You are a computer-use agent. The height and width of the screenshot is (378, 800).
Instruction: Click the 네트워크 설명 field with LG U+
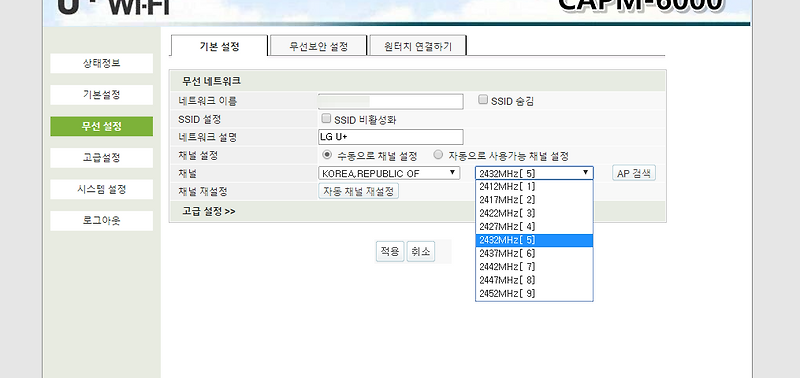390,137
